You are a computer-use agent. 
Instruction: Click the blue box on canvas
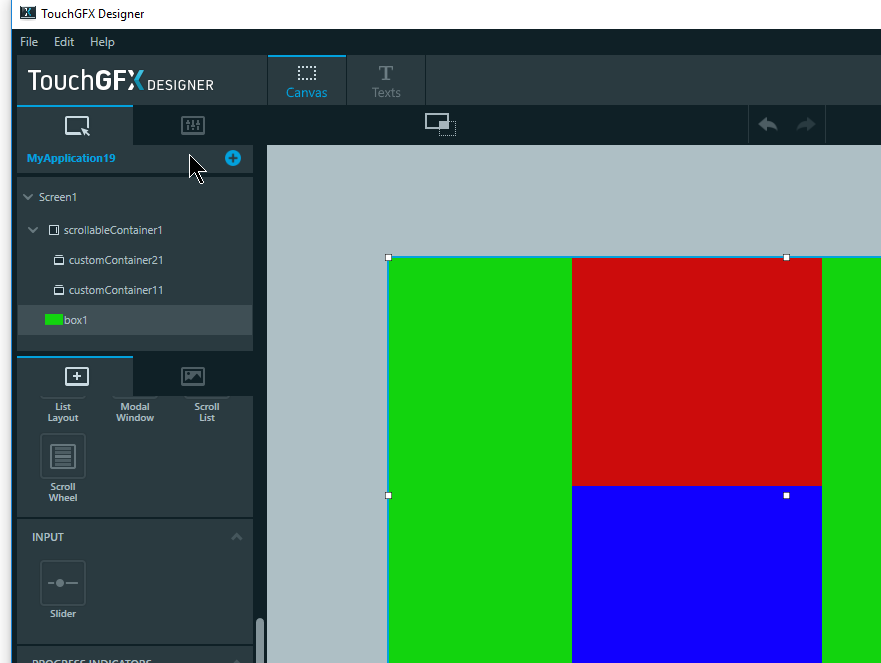coord(697,574)
